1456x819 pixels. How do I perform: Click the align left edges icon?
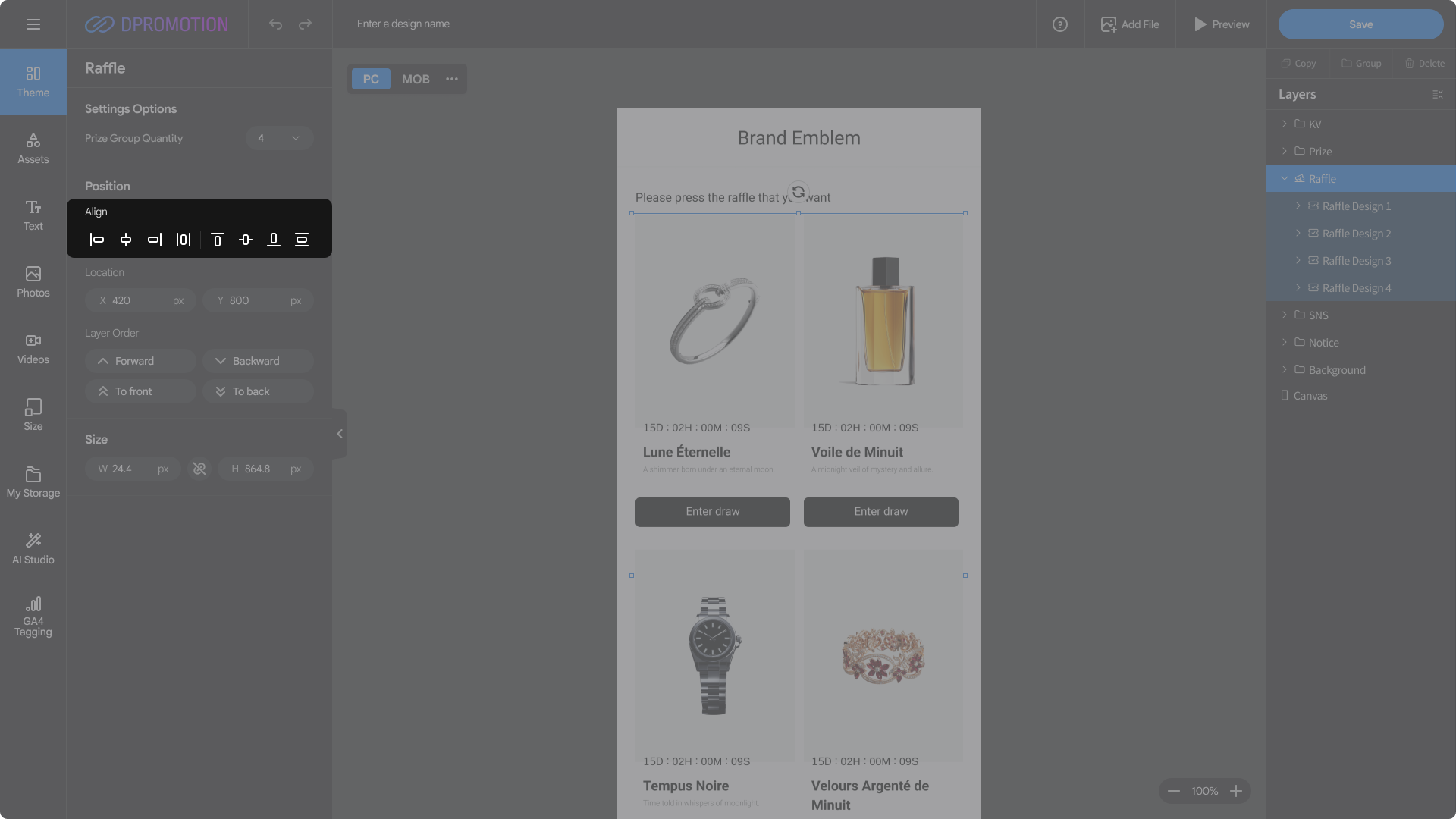(x=97, y=240)
